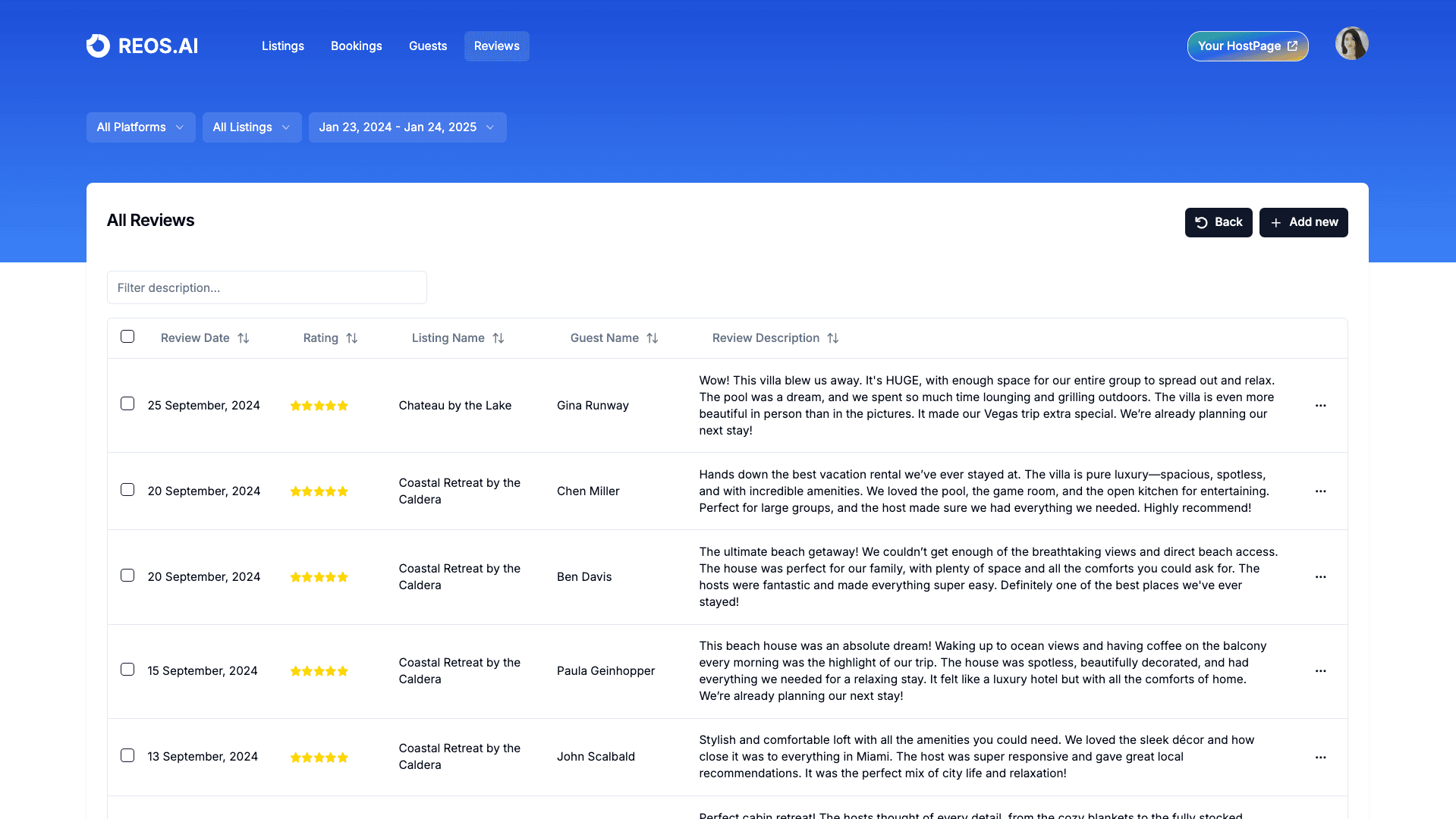Image resolution: width=1456 pixels, height=819 pixels.
Task: Check the Ben Davis review row
Action: coord(127,576)
